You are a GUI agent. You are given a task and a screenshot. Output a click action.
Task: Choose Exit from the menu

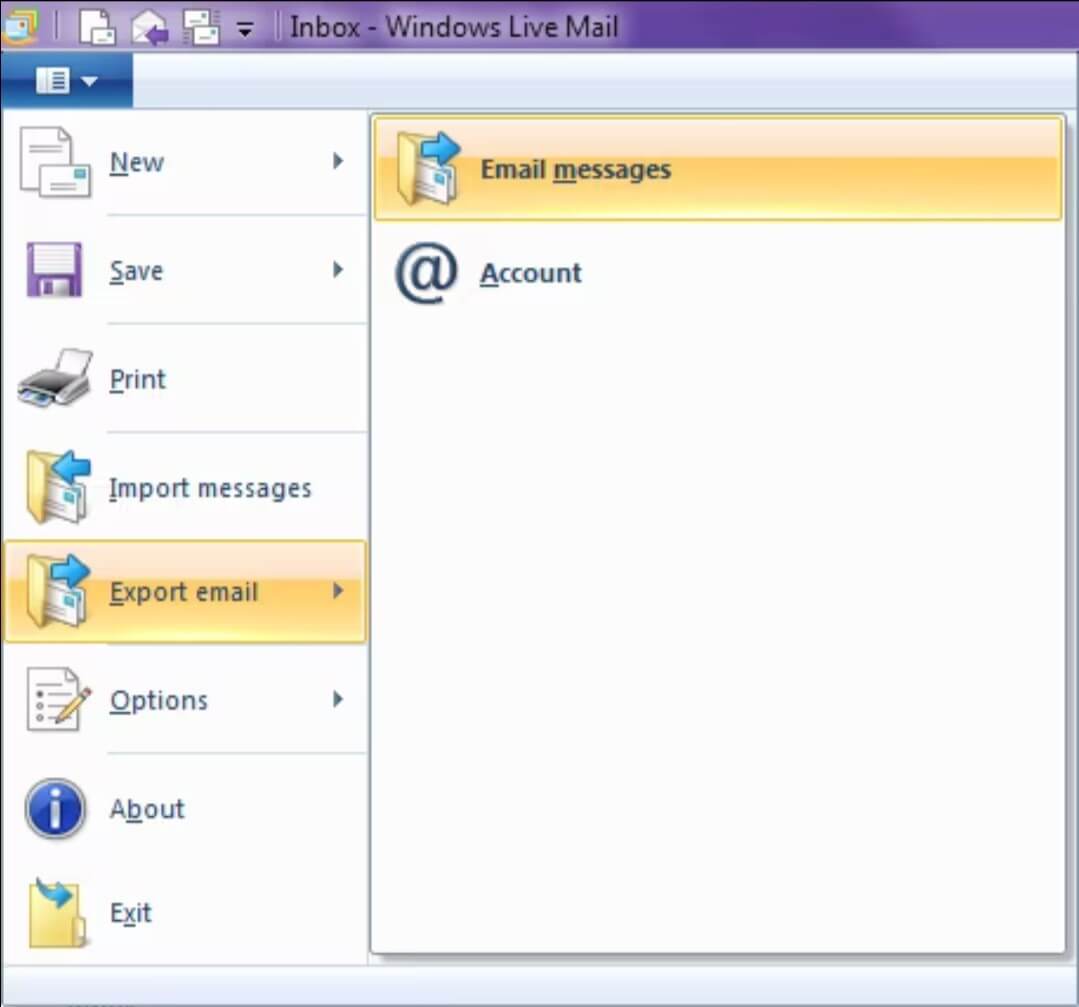186,913
